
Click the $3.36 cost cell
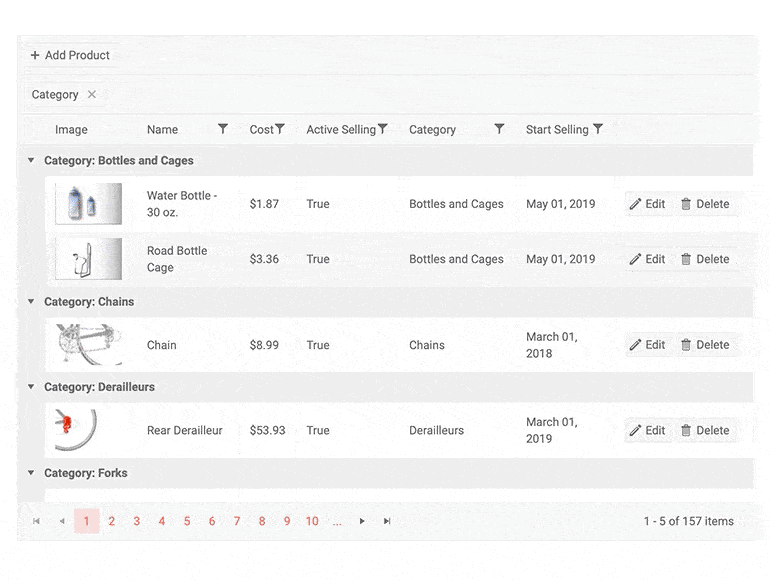(264, 259)
